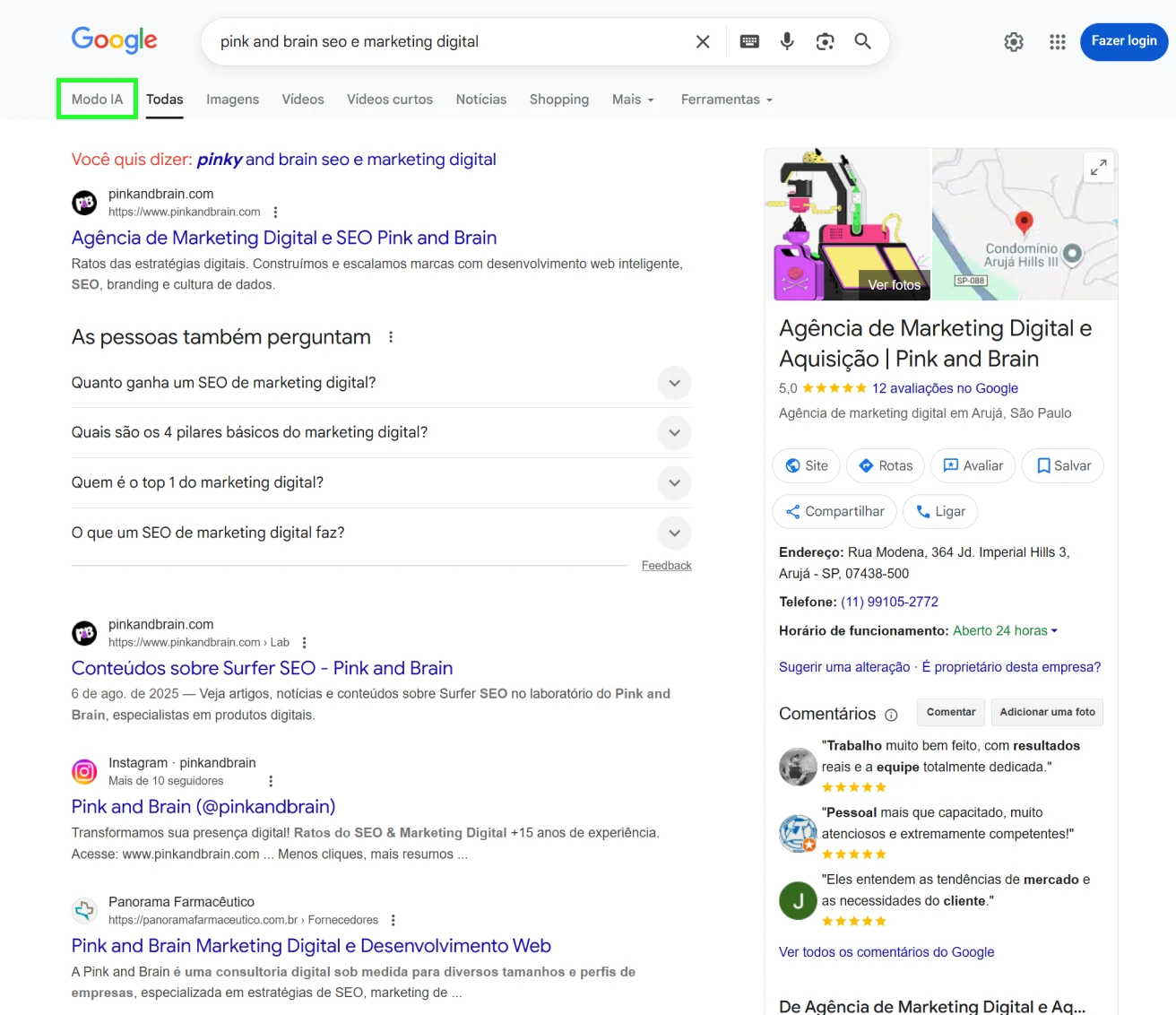This screenshot has width=1176, height=1015.
Task: Open the Shopping tab
Action: (559, 100)
